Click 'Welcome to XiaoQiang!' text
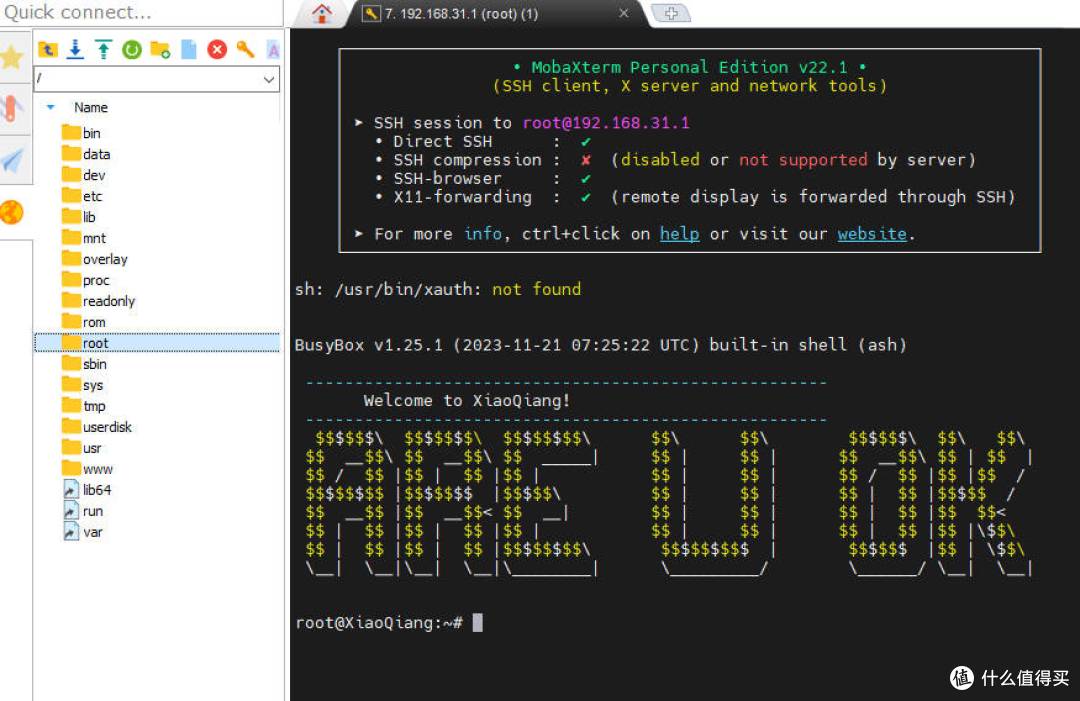 pyautogui.click(x=467, y=401)
